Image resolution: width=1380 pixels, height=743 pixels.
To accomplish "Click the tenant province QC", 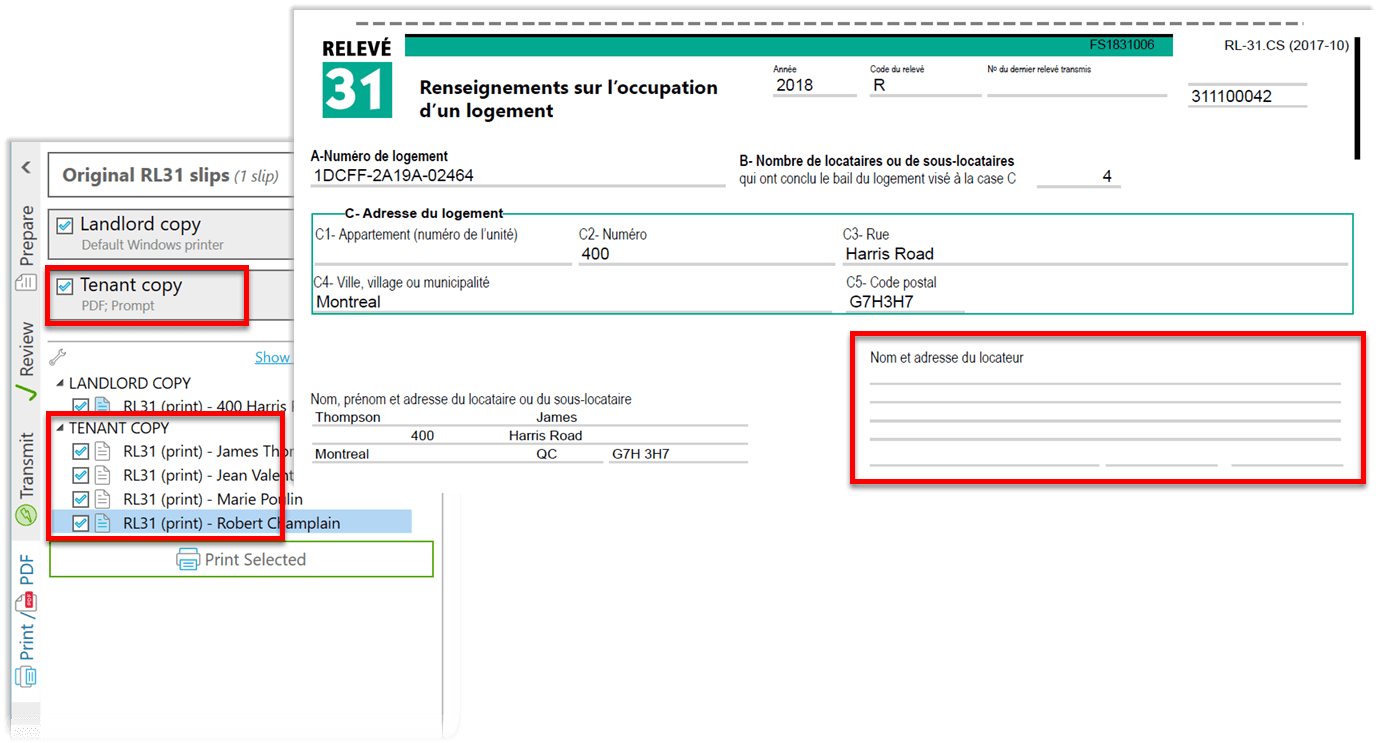I will tap(547, 454).
